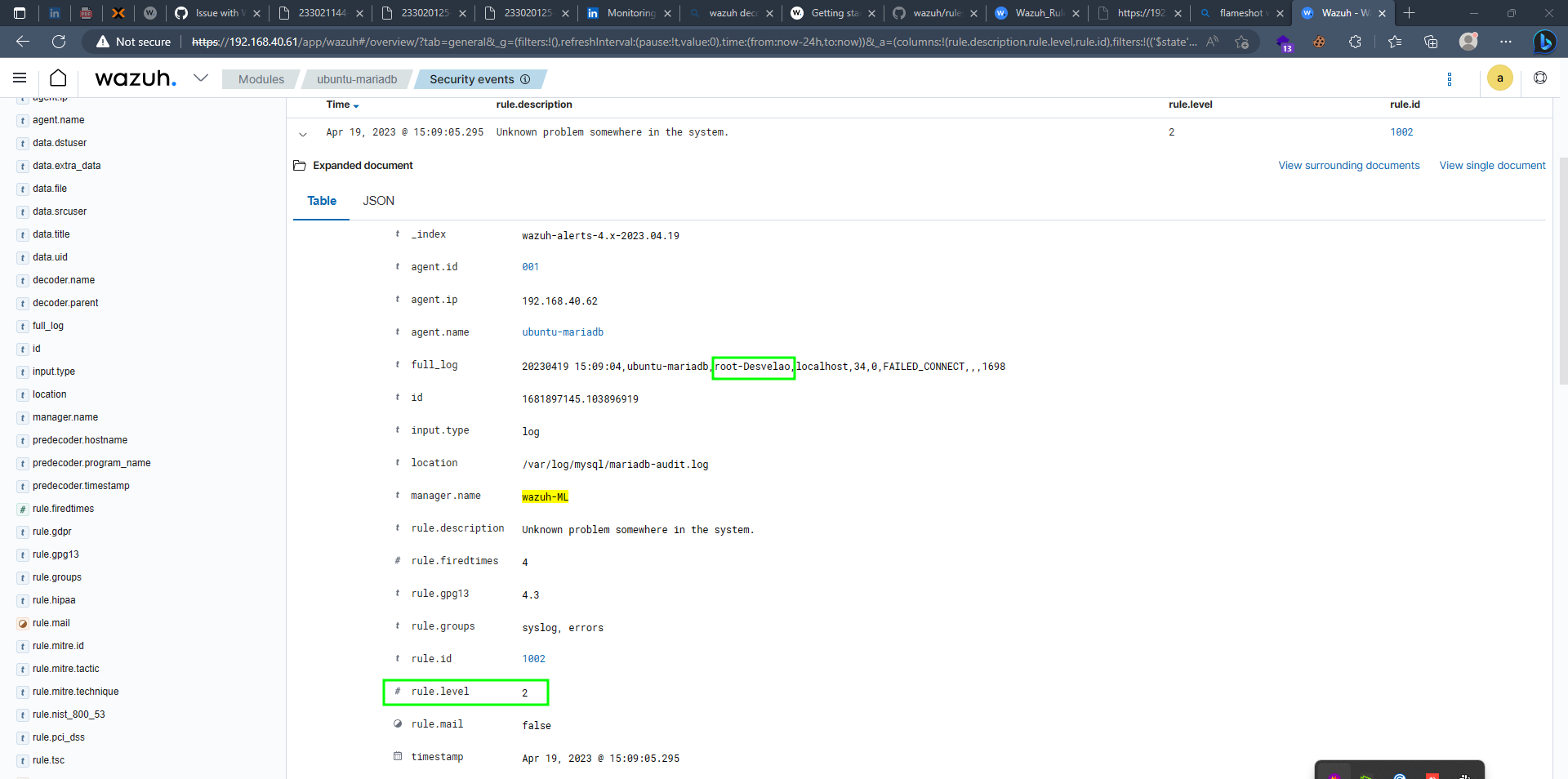Open the Wazuh breadcrumb dropdown chevron
Screen dimensions: 1568x779
click(x=201, y=78)
